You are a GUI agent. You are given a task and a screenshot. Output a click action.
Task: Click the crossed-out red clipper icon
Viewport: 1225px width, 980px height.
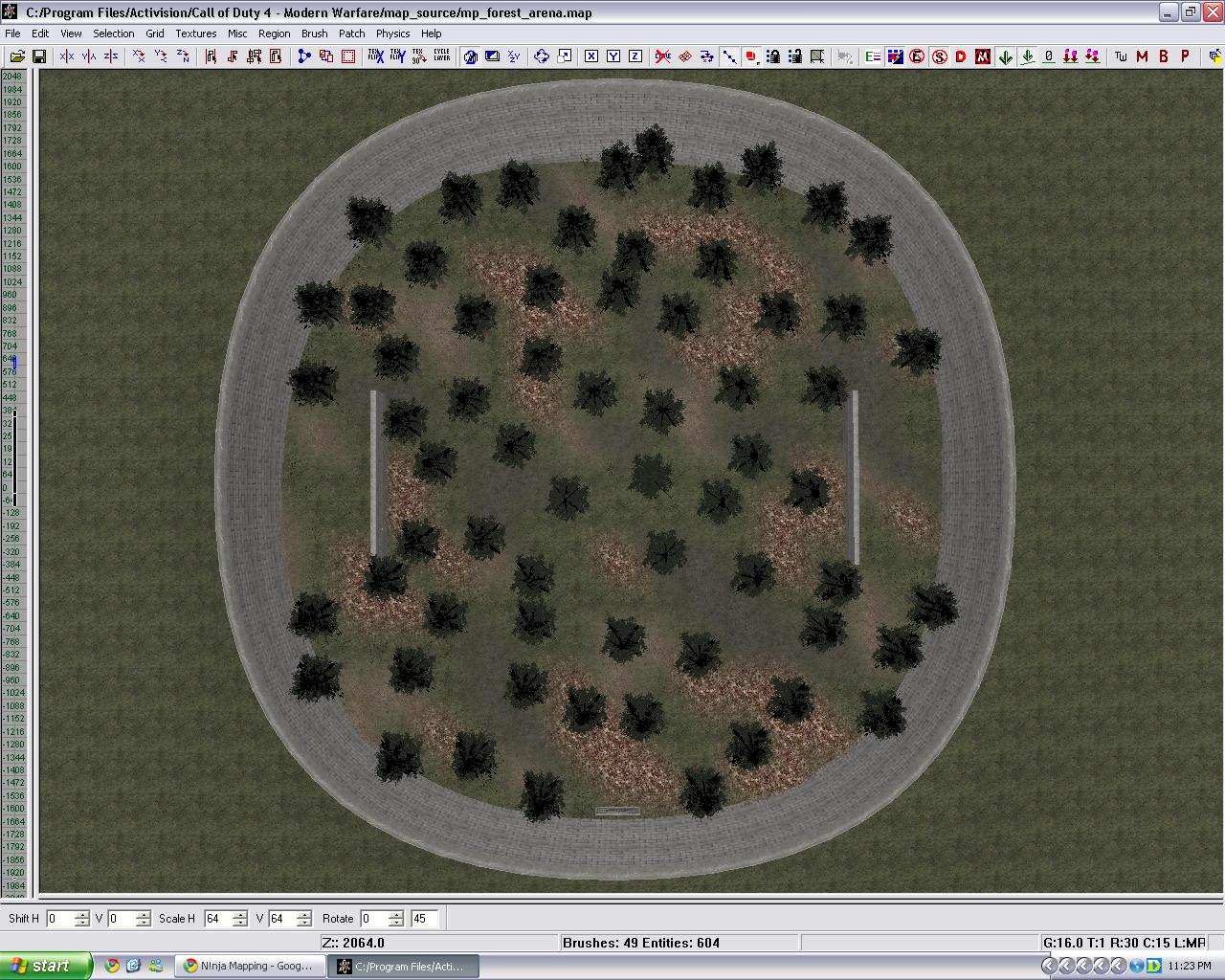click(x=663, y=56)
